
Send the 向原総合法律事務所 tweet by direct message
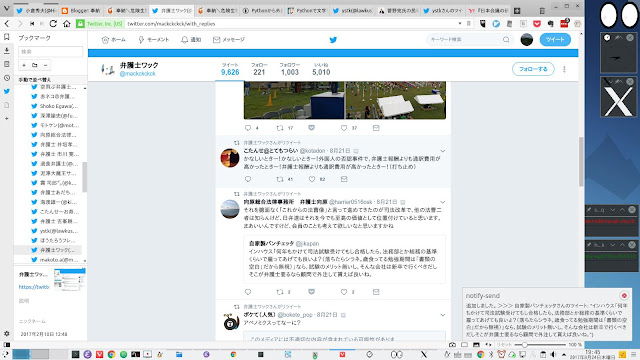point(376,292)
